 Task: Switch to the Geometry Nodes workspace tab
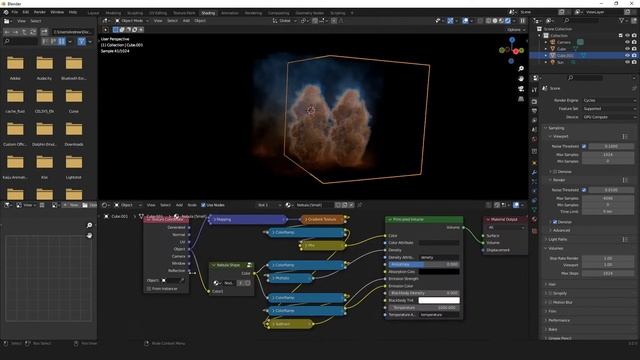(309, 13)
